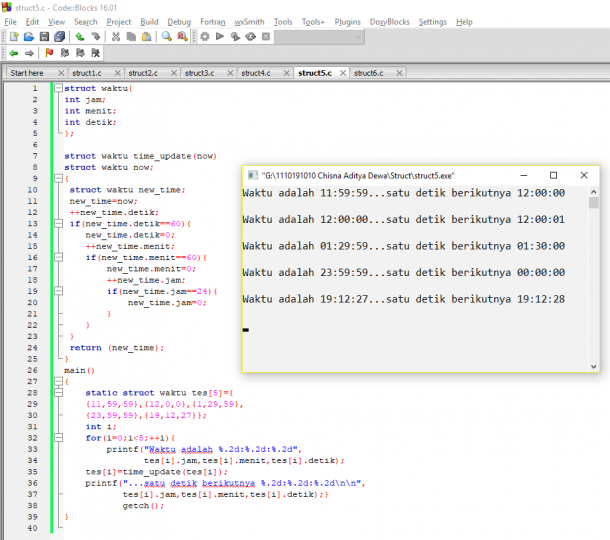Open the Project menu
Image resolution: width=610 pixels, height=540 pixels.
pyautogui.click(x=119, y=22)
